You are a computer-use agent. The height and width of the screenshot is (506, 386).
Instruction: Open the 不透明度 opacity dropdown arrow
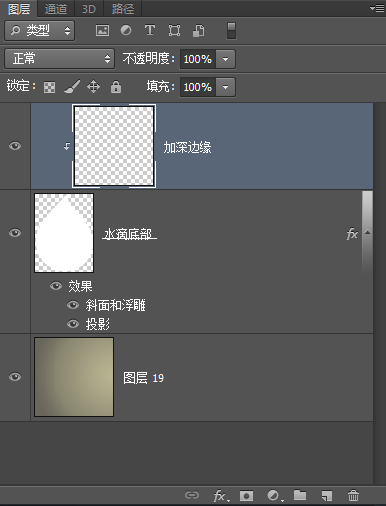pyautogui.click(x=226, y=59)
